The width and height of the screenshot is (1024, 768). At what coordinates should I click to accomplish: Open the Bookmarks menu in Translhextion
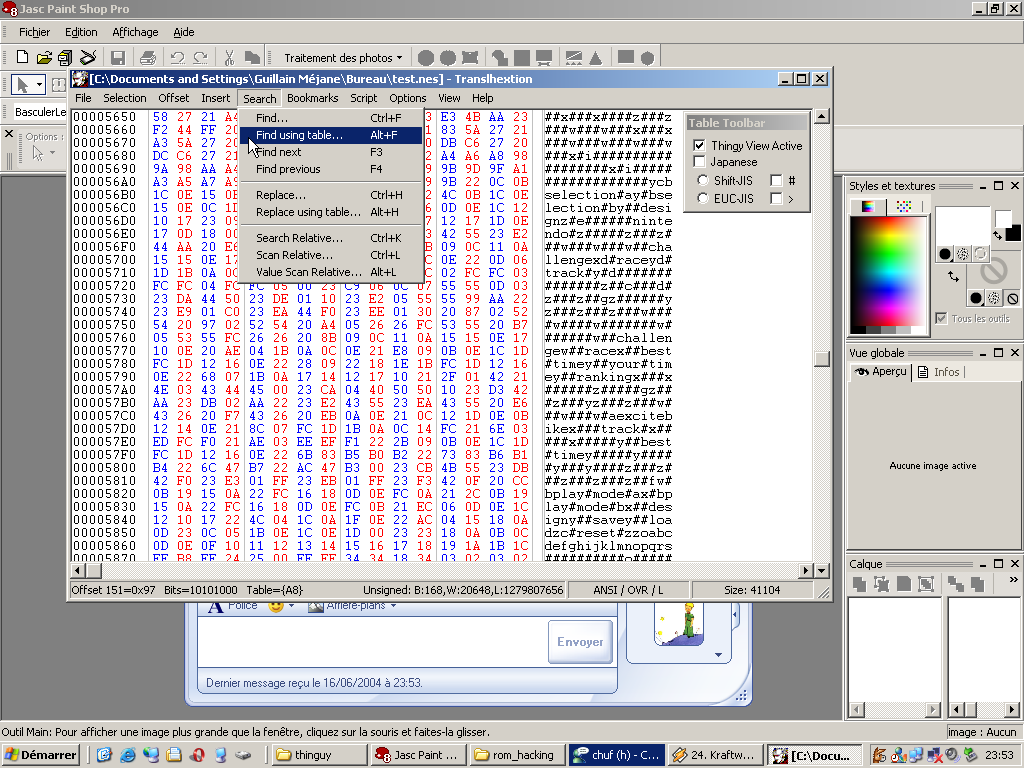pyautogui.click(x=312, y=98)
